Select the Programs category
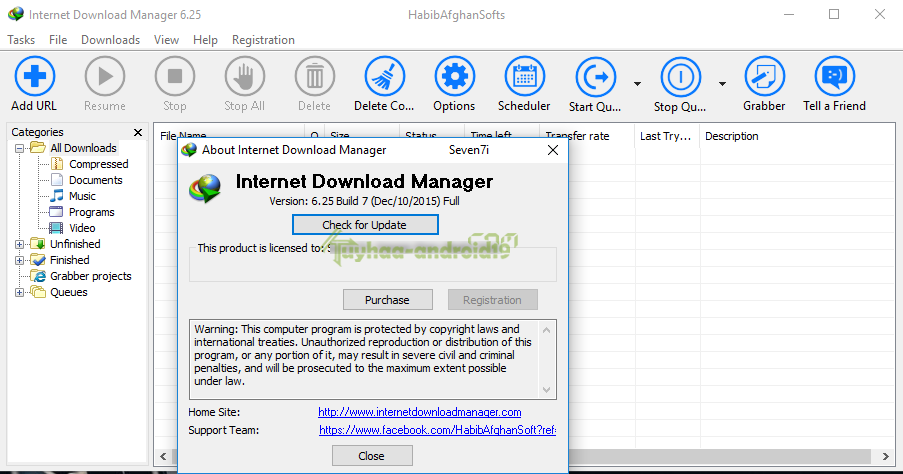 tap(92, 213)
